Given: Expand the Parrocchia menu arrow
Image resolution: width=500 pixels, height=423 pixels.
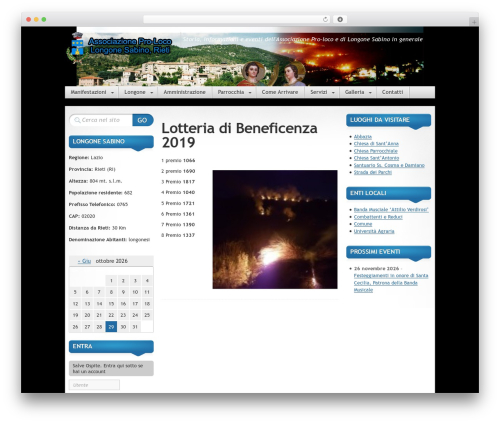Looking at the screenshot, I should point(250,93).
